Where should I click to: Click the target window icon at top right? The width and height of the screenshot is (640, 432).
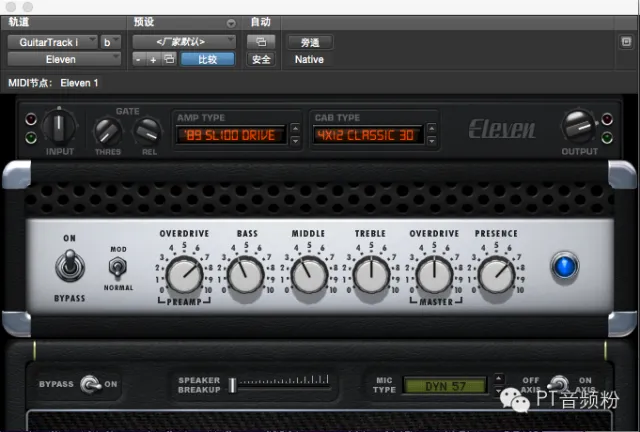pos(626,42)
